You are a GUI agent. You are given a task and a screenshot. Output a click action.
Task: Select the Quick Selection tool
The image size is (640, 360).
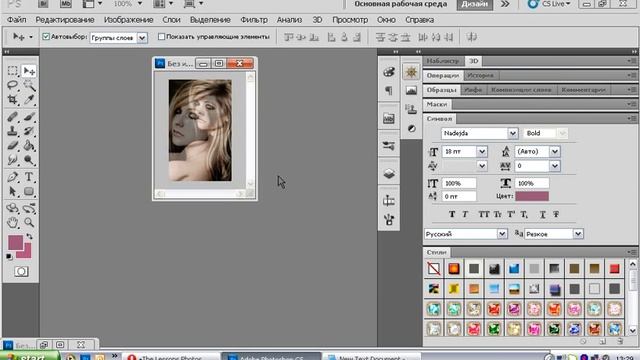(29, 85)
